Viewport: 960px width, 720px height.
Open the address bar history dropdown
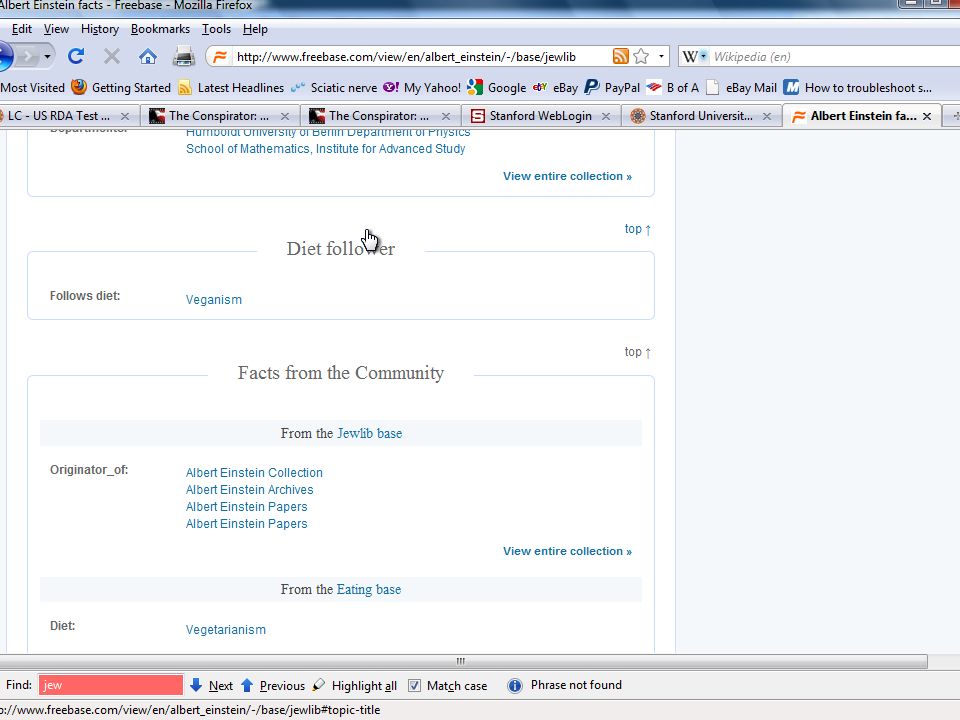(661, 56)
